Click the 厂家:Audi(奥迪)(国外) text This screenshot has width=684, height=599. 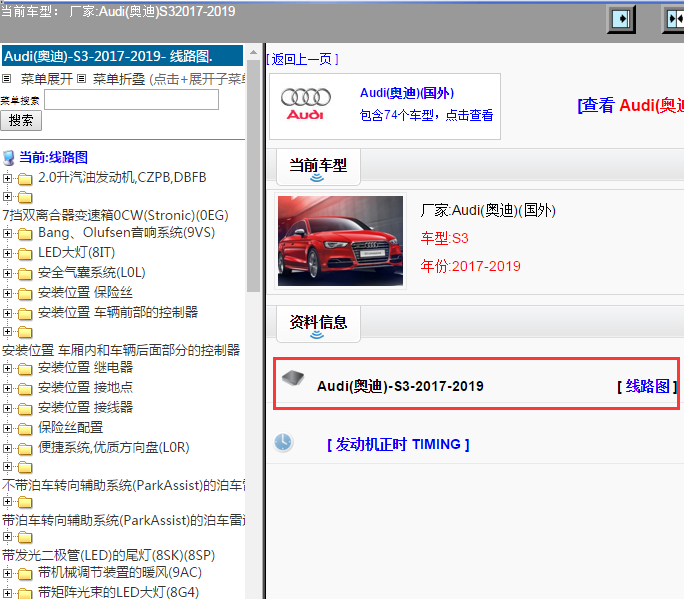pyautogui.click(x=488, y=210)
